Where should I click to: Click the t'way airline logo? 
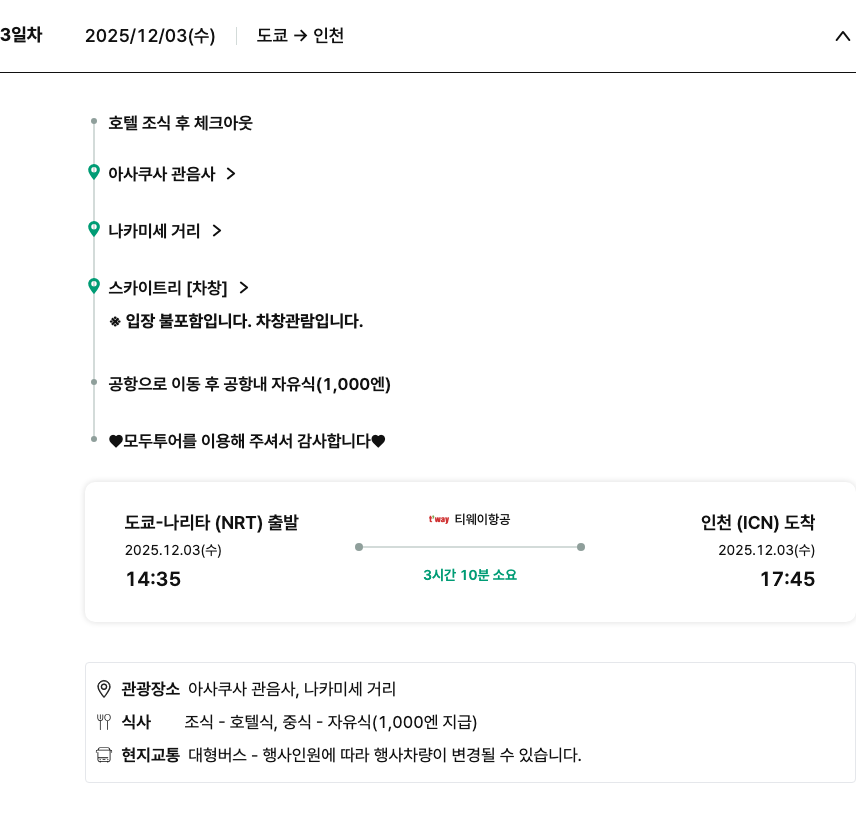(x=439, y=519)
